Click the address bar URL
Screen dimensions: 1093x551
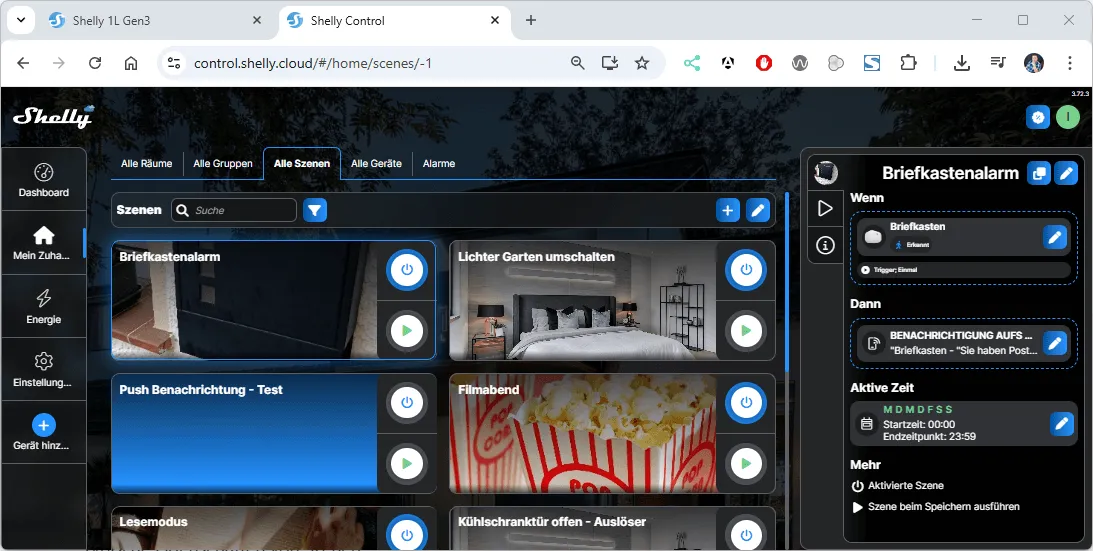pos(313,63)
